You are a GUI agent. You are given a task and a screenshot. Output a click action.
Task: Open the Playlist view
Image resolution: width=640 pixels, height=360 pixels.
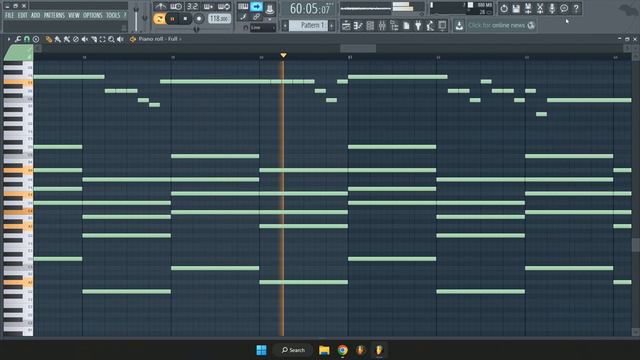coord(346,26)
